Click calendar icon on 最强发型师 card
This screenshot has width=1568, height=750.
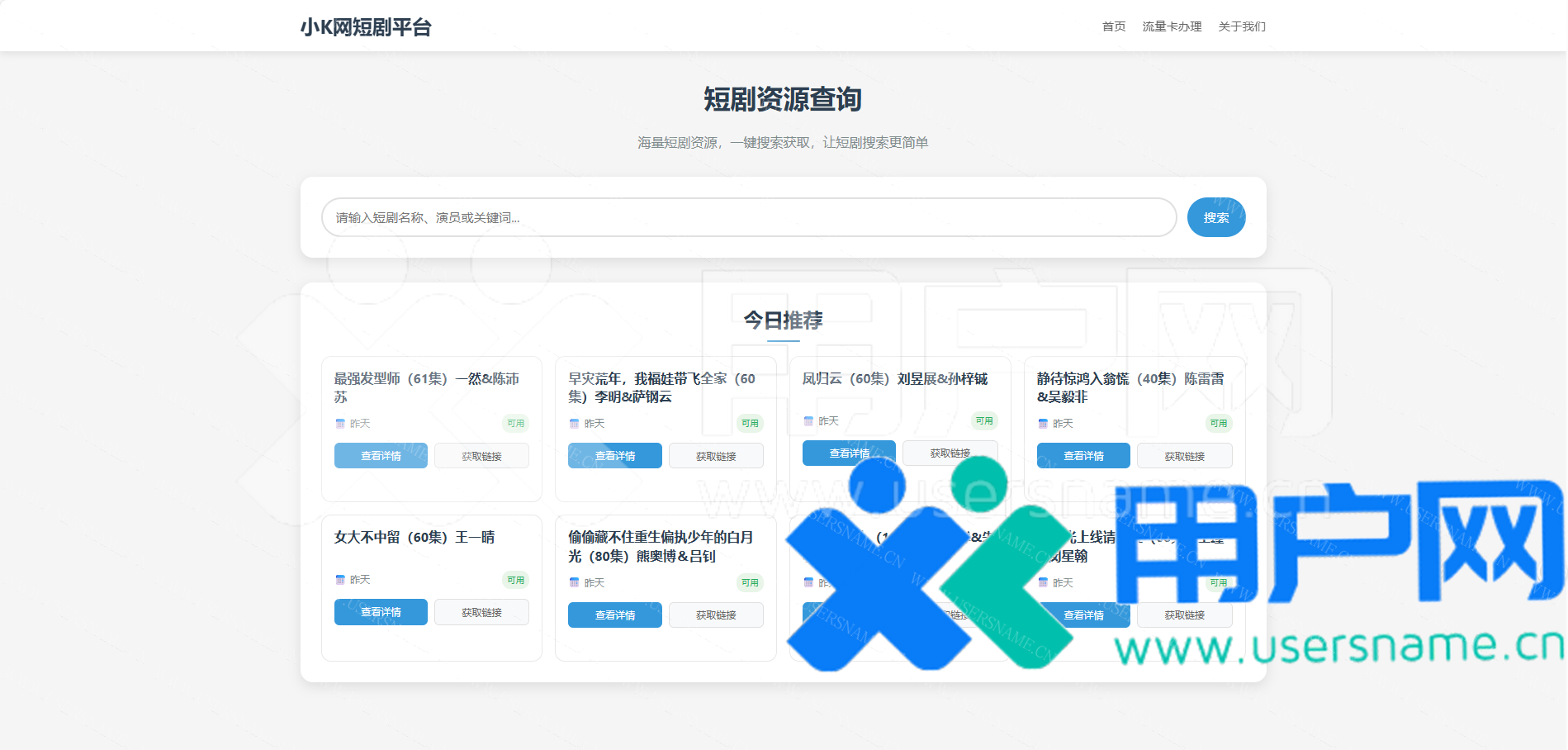coord(340,424)
